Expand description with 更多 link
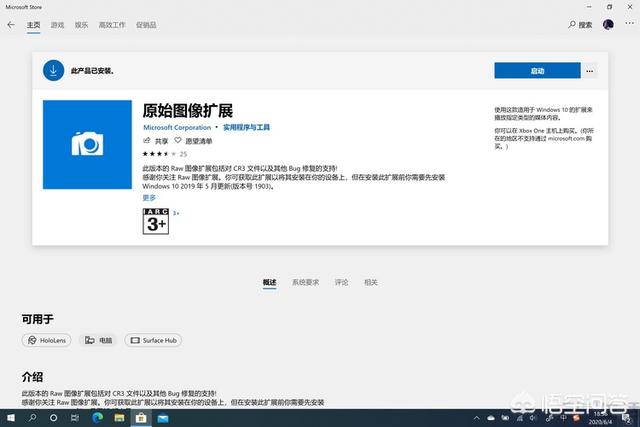 pos(149,198)
